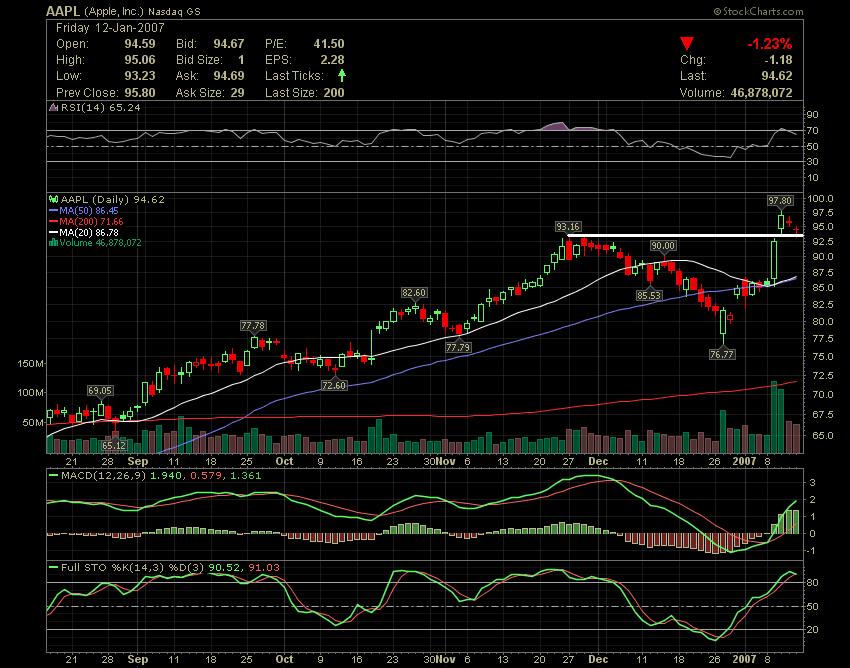Viewport: 850px width, 668px height.
Task: Click the MACD(12,26,9) panel label
Action: click(104, 476)
